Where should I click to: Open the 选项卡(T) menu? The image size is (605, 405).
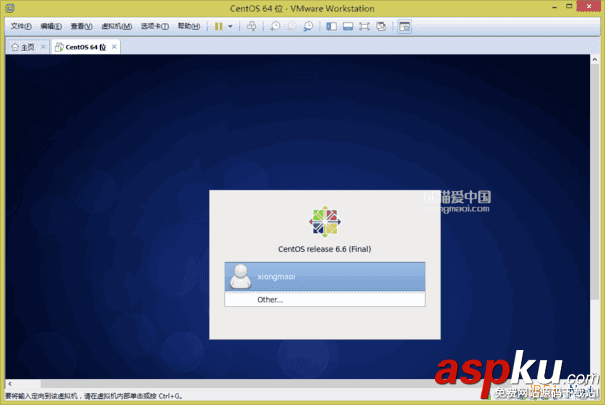click(155, 26)
